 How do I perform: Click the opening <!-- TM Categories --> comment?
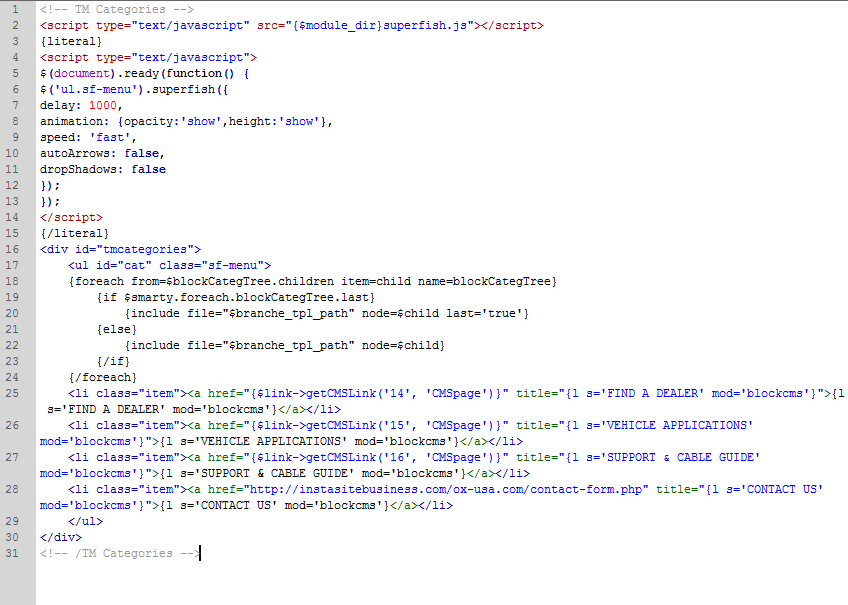(117, 9)
